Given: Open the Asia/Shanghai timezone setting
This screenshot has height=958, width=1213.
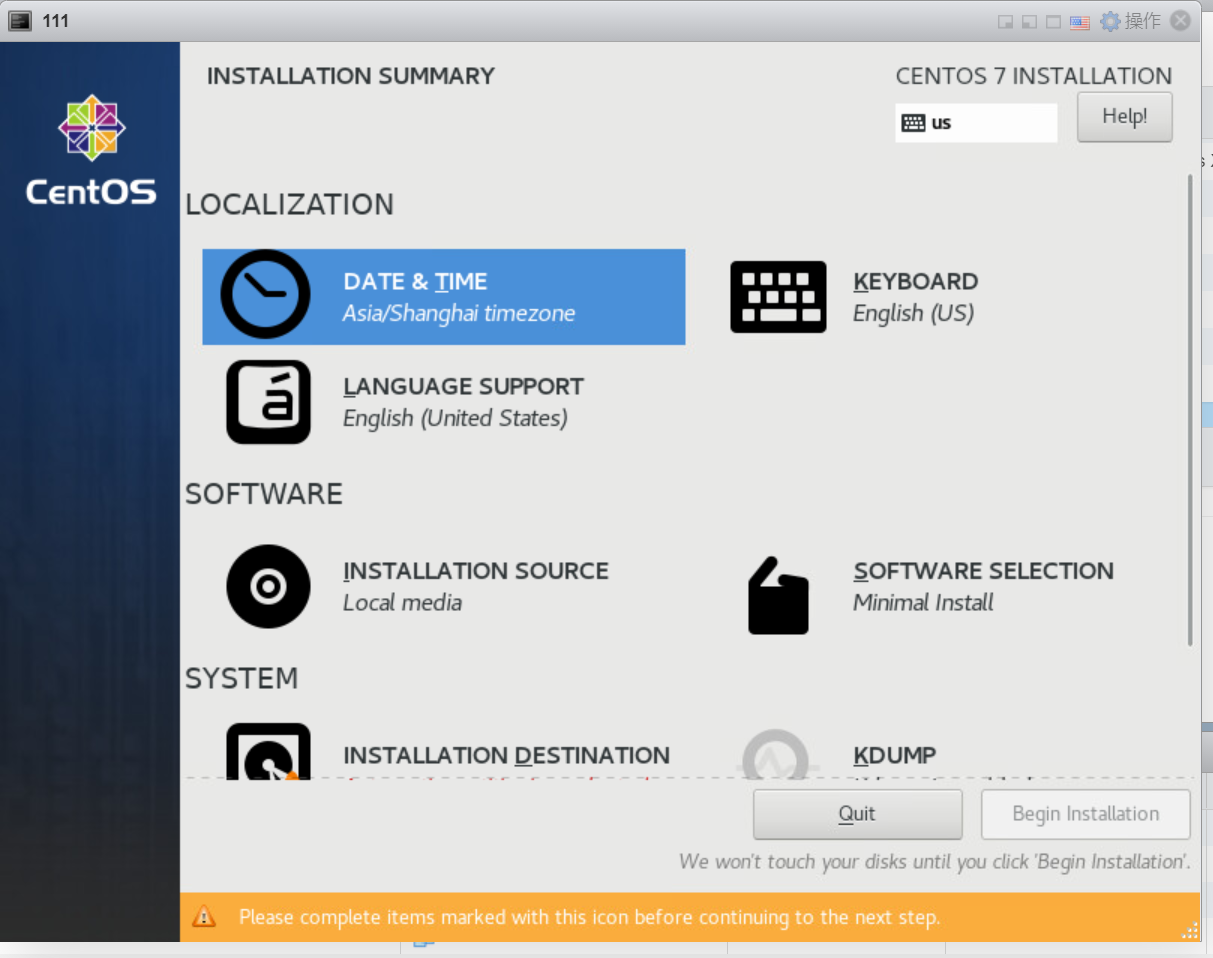Looking at the screenshot, I should (x=459, y=313).
